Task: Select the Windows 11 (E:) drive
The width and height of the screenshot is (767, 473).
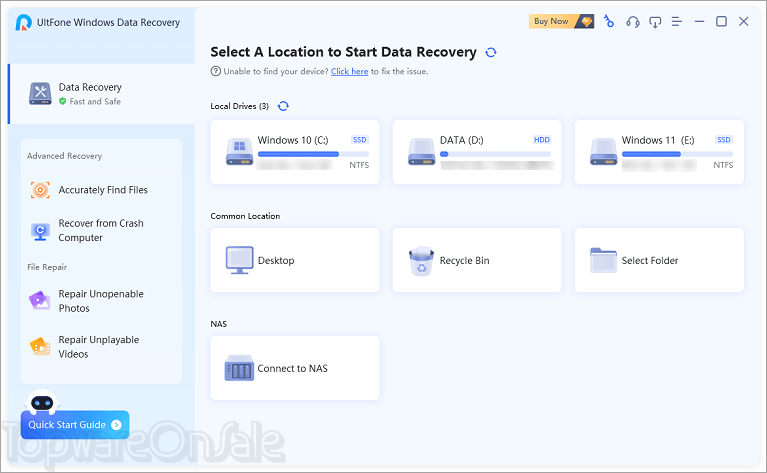Action: point(659,152)
